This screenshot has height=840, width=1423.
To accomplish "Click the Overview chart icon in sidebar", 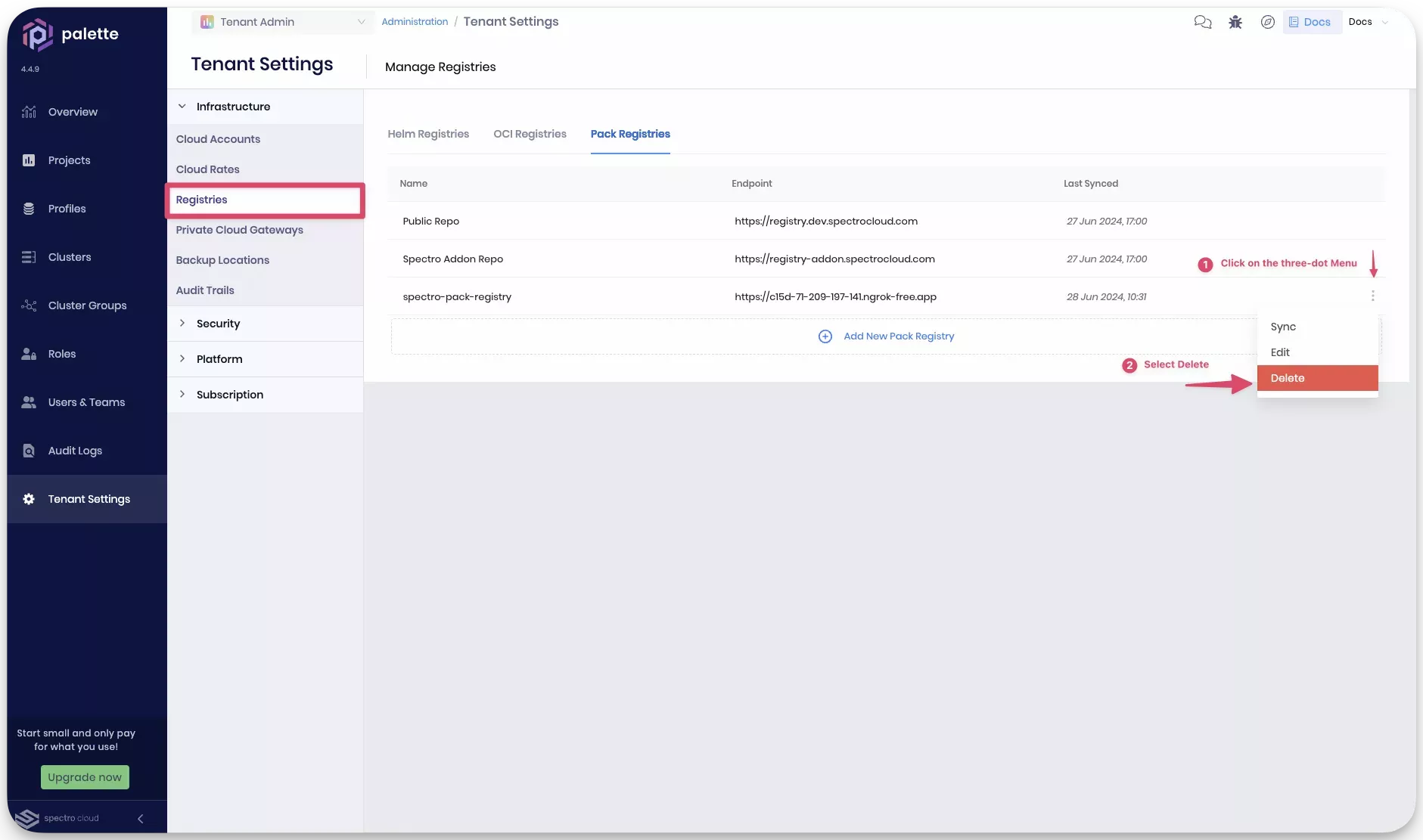I will click(x=29, y=112).
